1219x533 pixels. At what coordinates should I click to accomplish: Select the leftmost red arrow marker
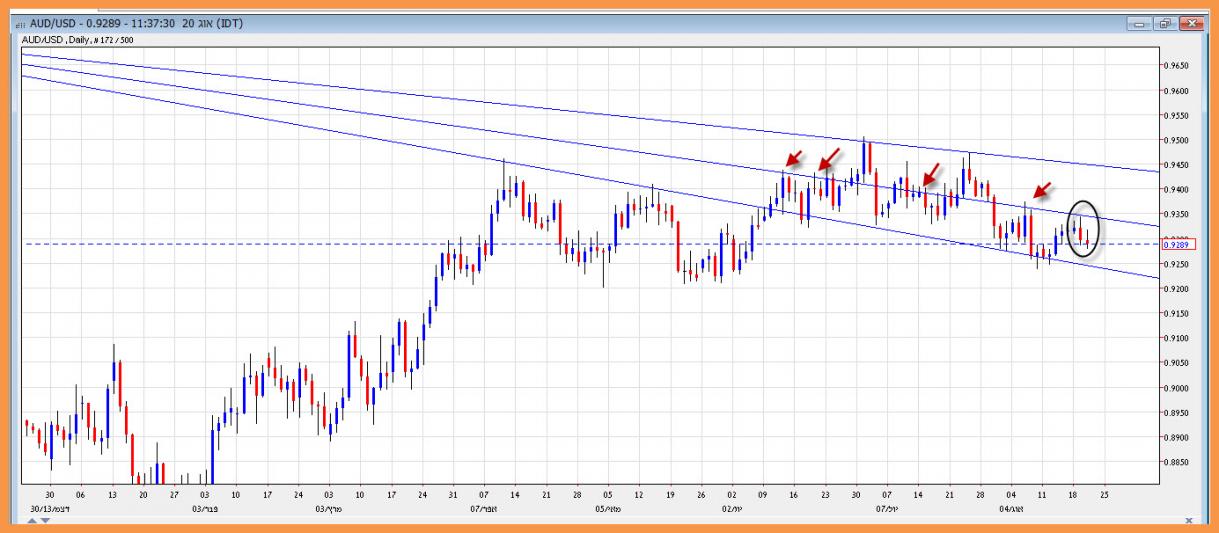(793, 158)
